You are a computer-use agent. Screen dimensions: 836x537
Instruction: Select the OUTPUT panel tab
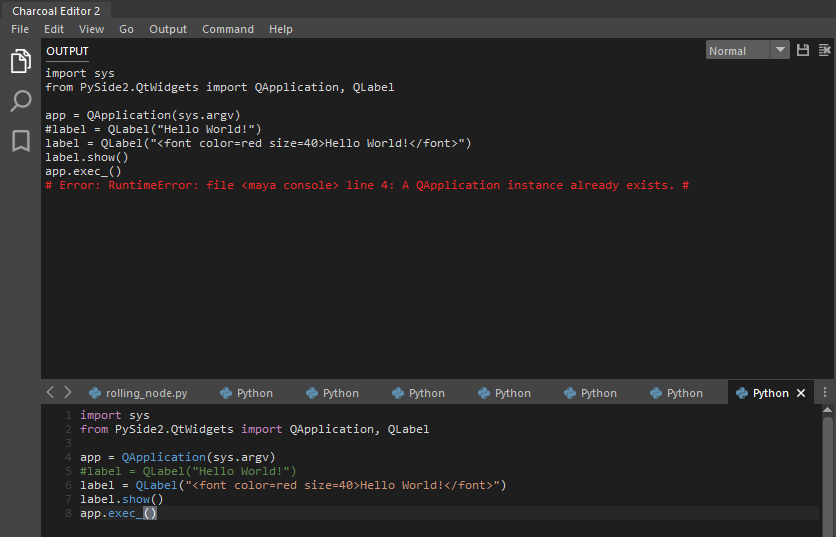point(67,51)
